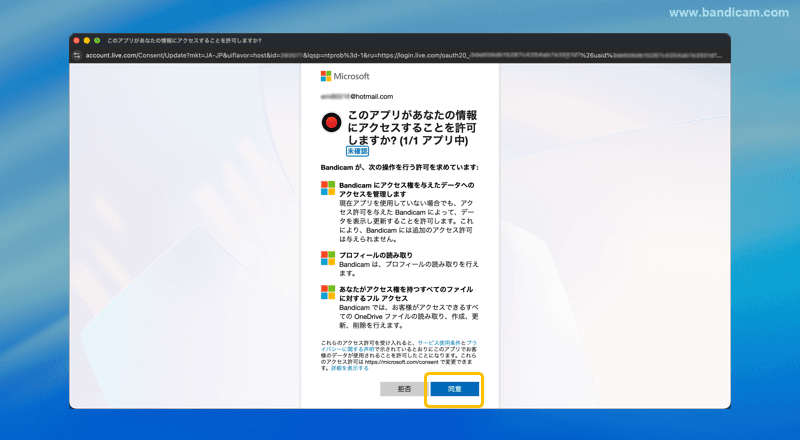The image size is (800, 440).
Task: Close the consent window with red button
Action: click(77, 40)
